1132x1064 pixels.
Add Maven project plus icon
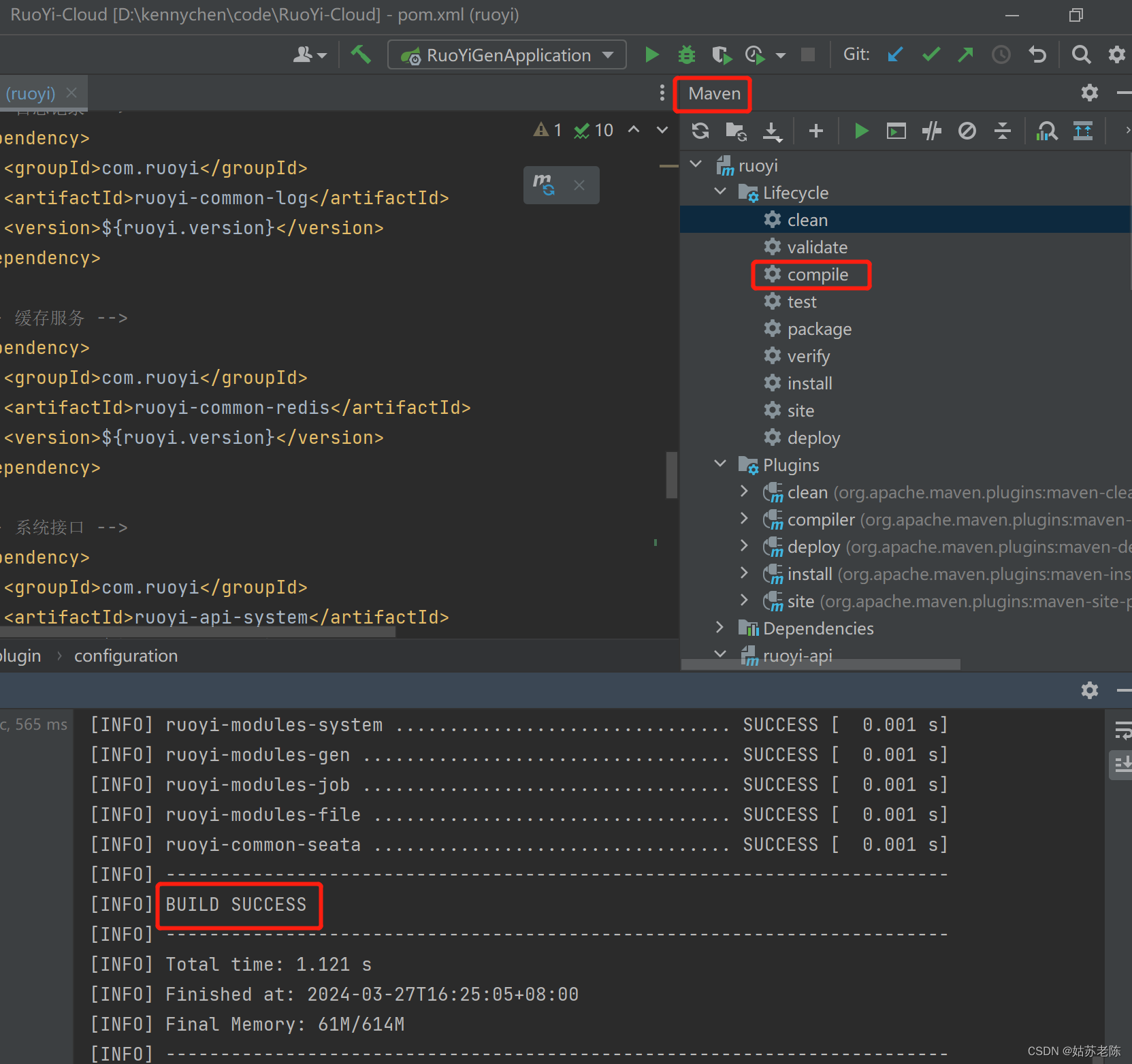816,130
